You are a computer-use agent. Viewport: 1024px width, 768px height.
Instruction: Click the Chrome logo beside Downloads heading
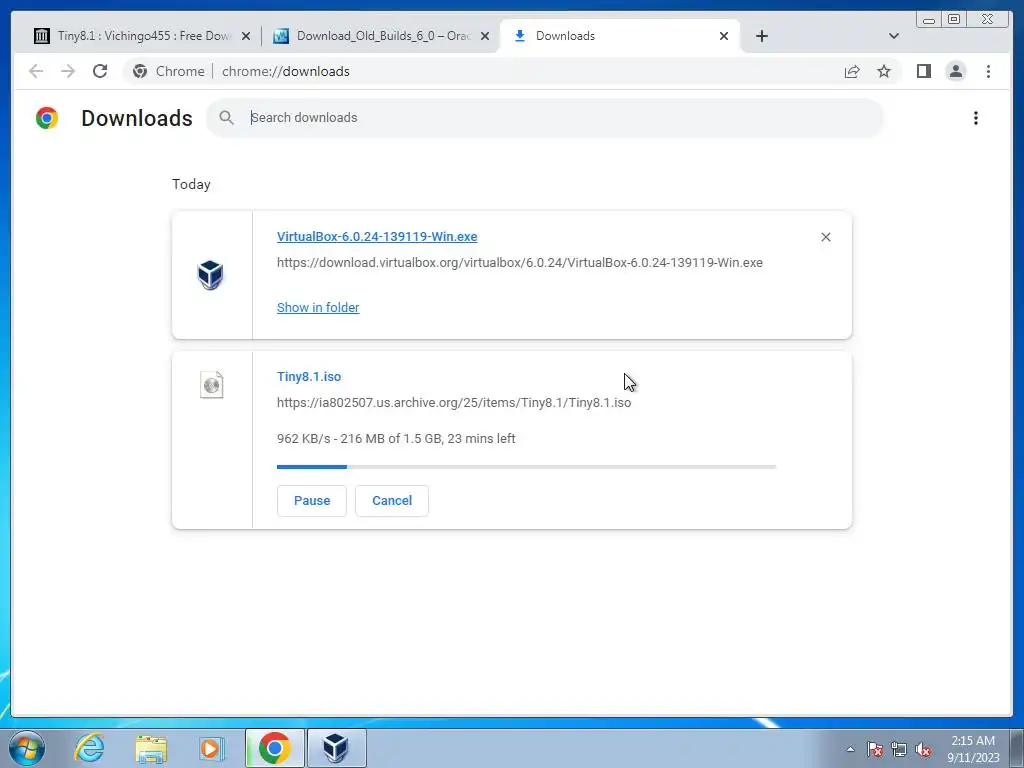coord(47,118)
